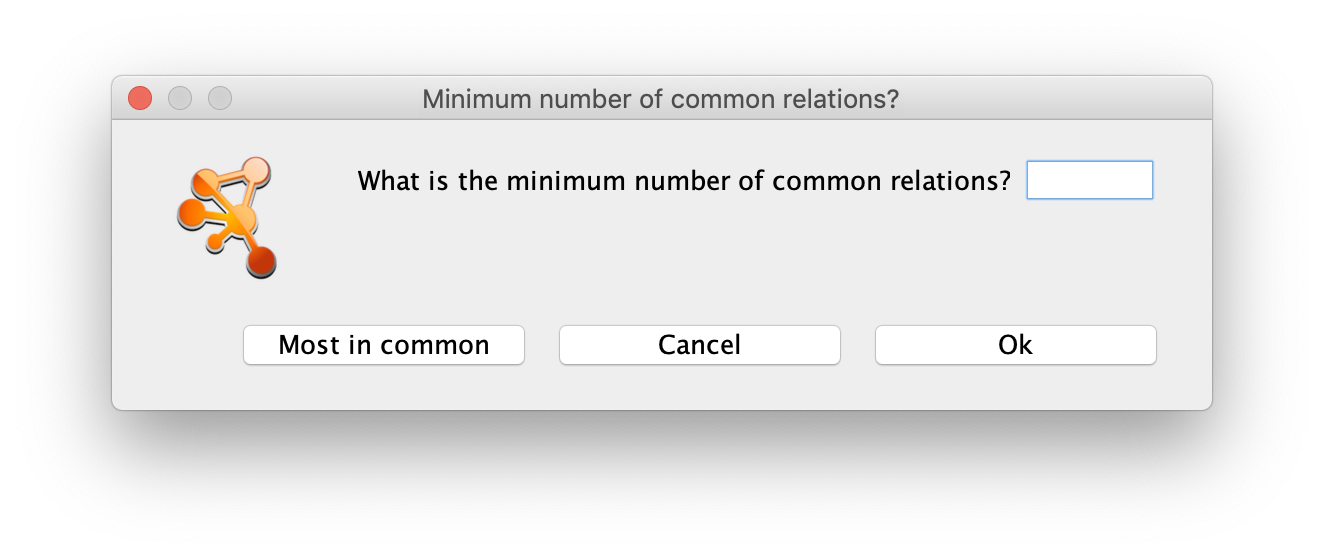Click the orange network graph application icon

click(x=227, y=217)
